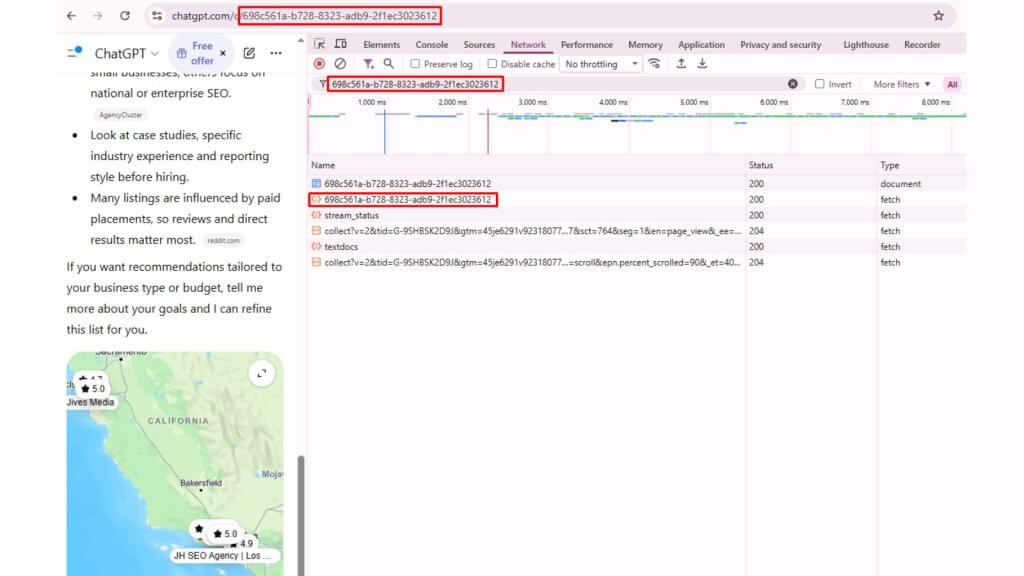Clear the network log
The image size is (1024, 576).
pos(340,63)
